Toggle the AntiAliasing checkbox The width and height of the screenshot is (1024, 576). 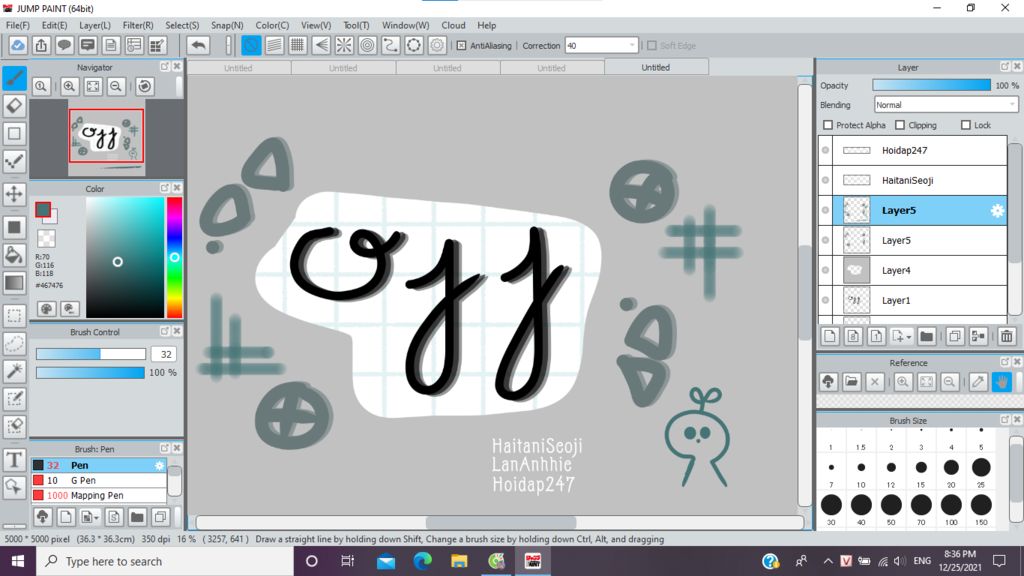[x=462, y=46]
